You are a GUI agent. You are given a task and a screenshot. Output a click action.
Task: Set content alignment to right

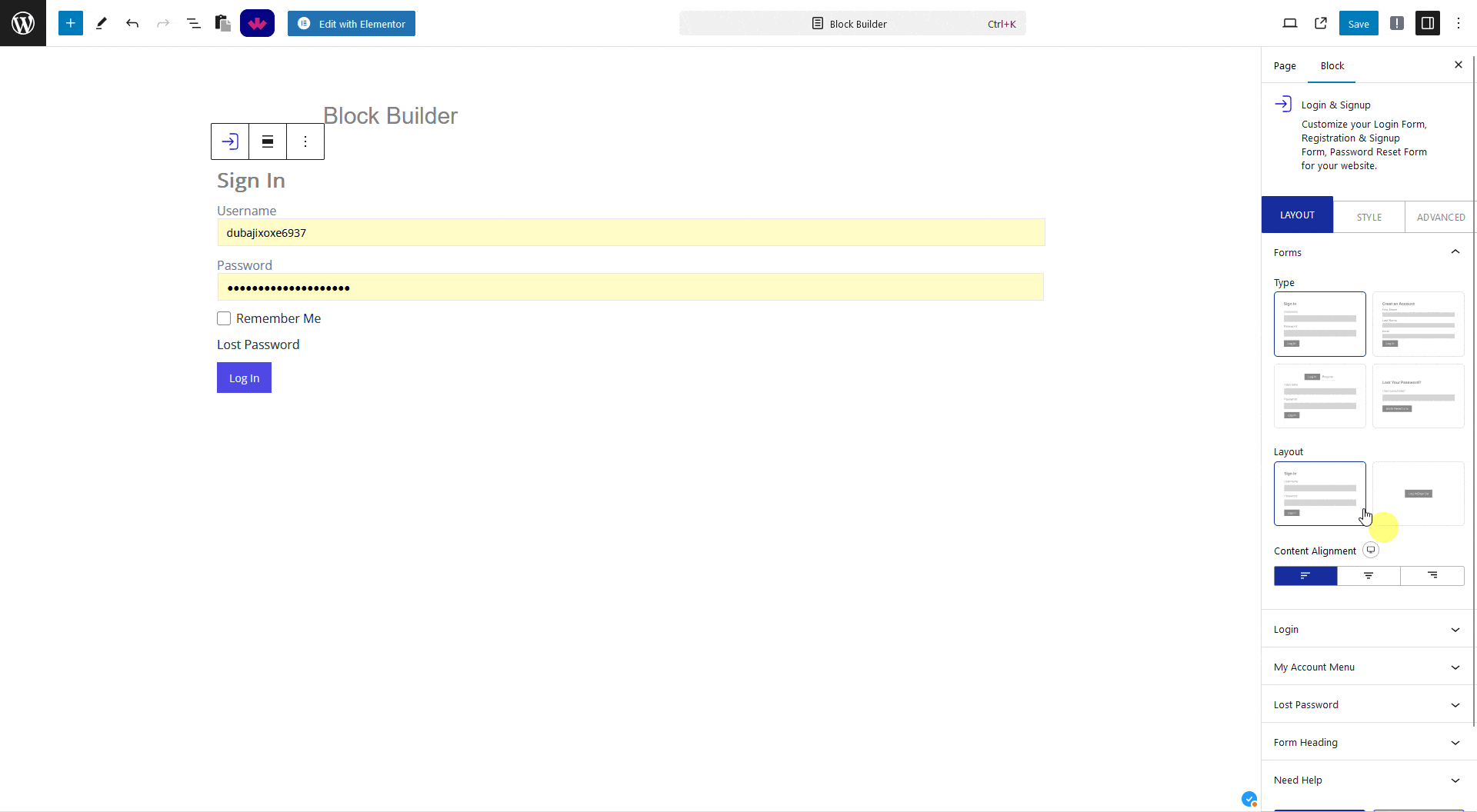pos(1432,576)
